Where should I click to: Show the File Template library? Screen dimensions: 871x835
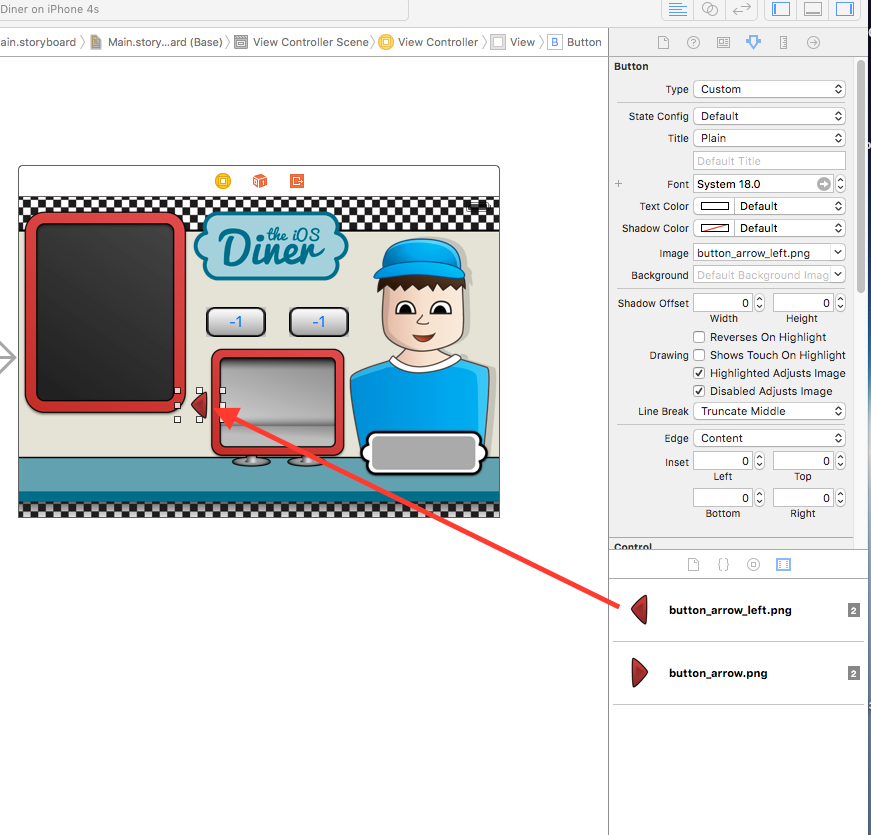[x=693, y=565]
